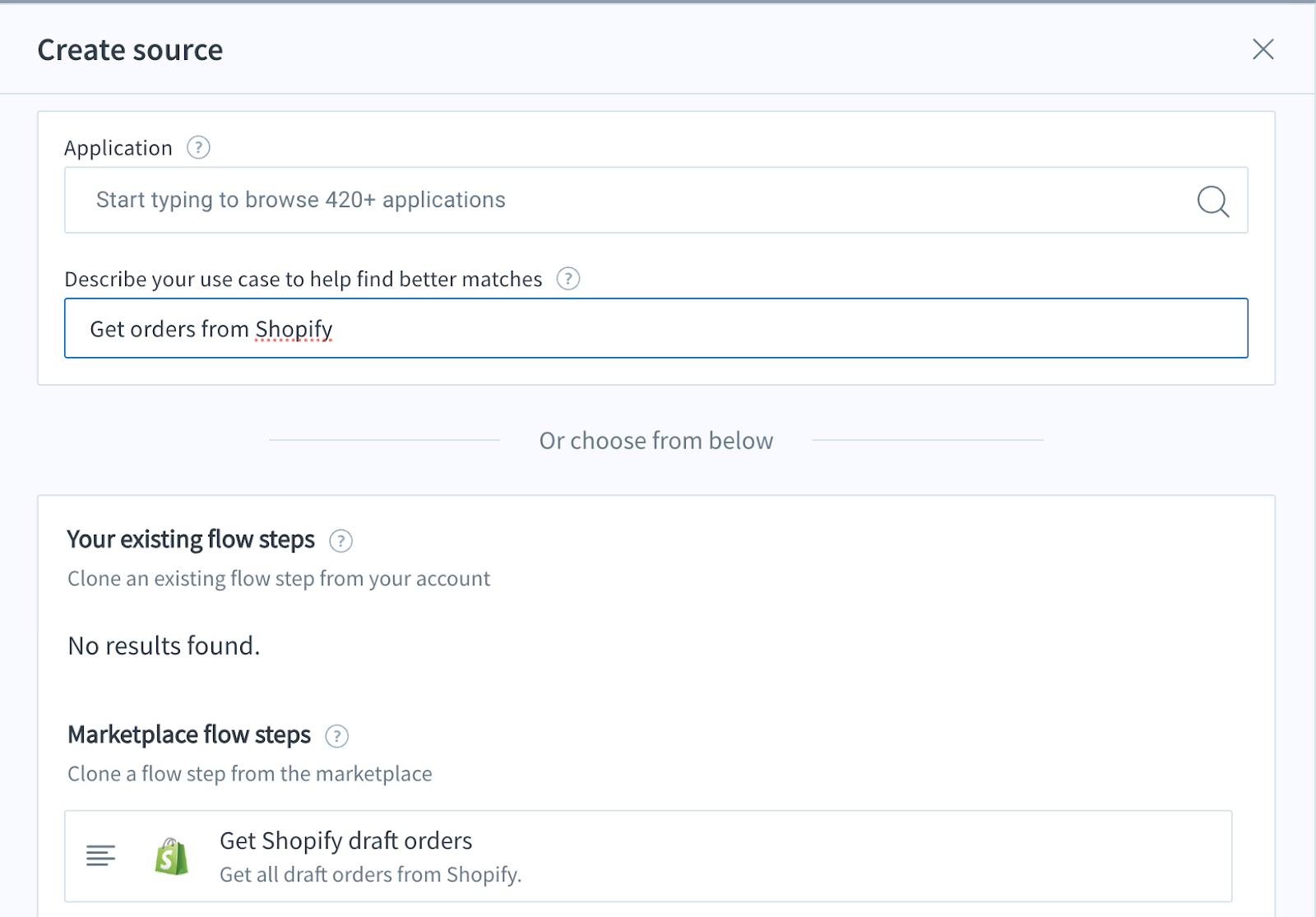Click the question mark icon near Application label
The image size is (1316, 917).
coord(197,148)
